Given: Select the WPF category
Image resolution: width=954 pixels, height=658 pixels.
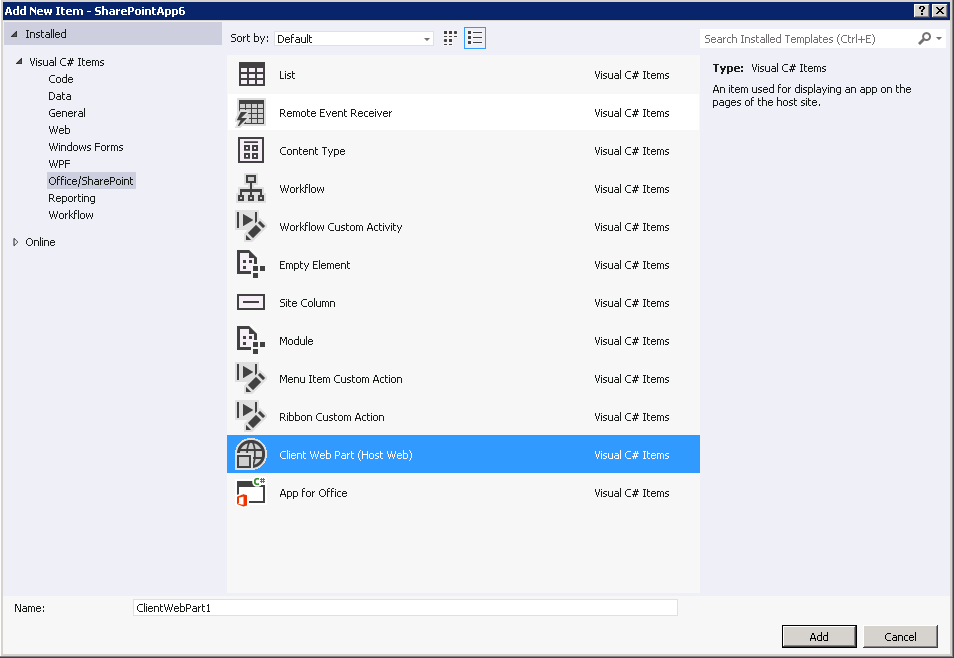Looking at the screenshot, I should click(59, 164).
